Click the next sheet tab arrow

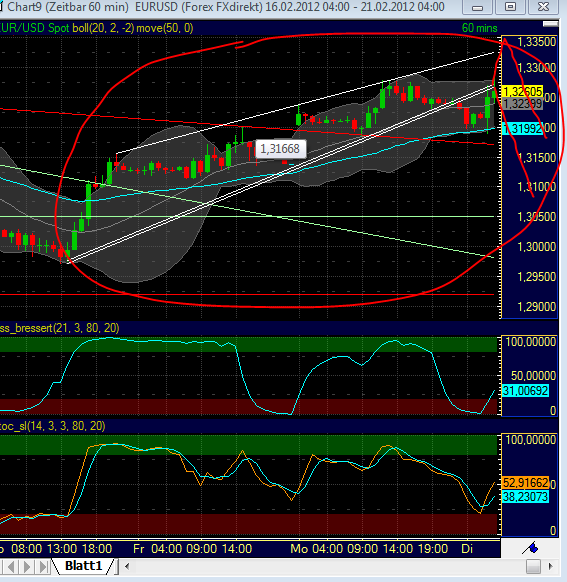tap(27, 567)
